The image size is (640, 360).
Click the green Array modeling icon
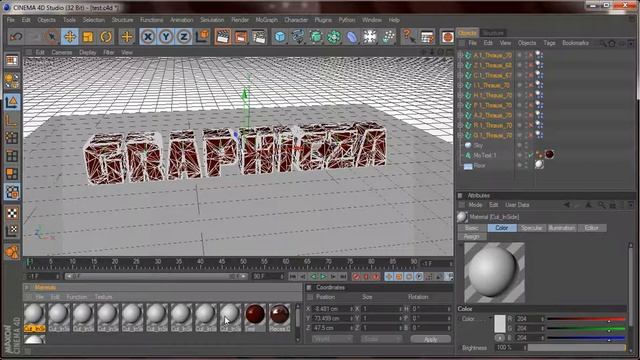coord(334,37)
